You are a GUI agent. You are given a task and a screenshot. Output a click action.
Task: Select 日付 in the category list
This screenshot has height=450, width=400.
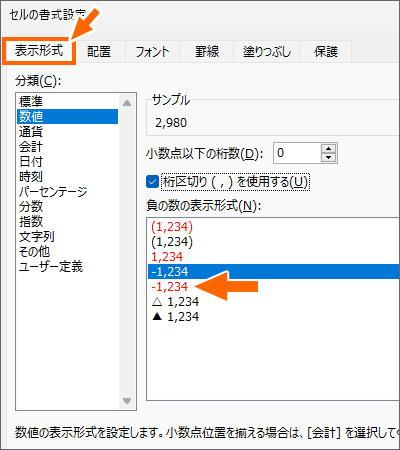tap(68, 162)
